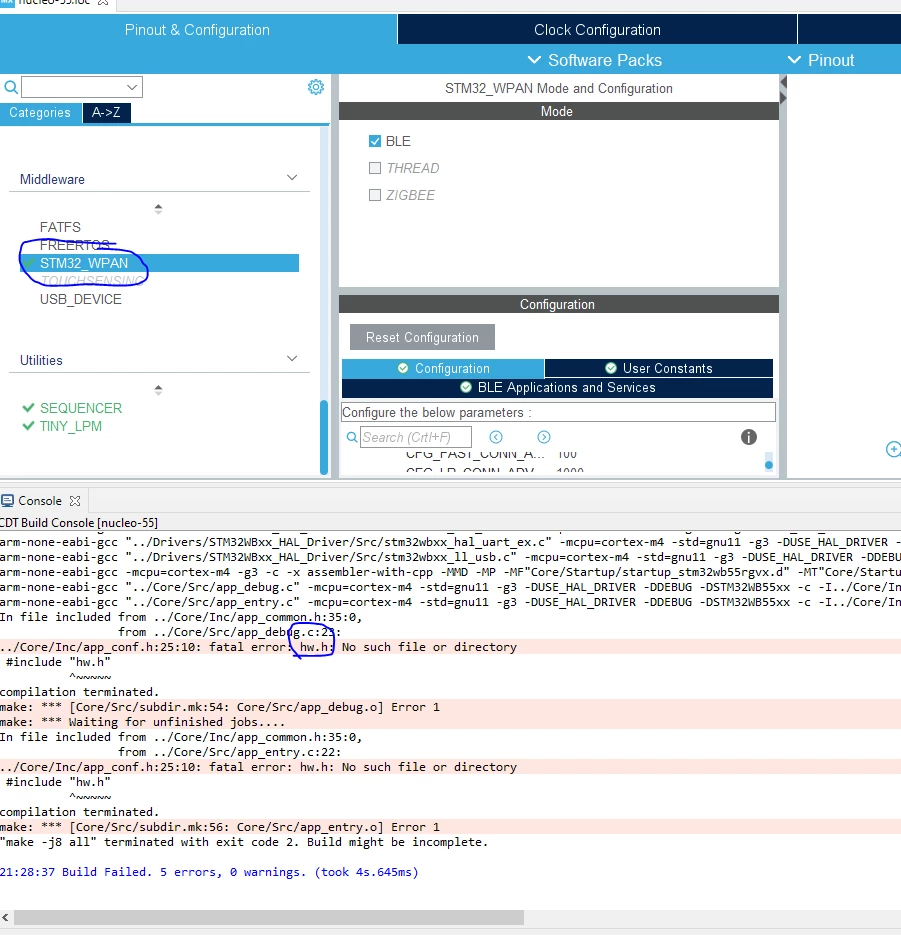Screen dimensions: 901x935
Task: Click the categories list vertical scrollbar
Action: click(324, 436)
